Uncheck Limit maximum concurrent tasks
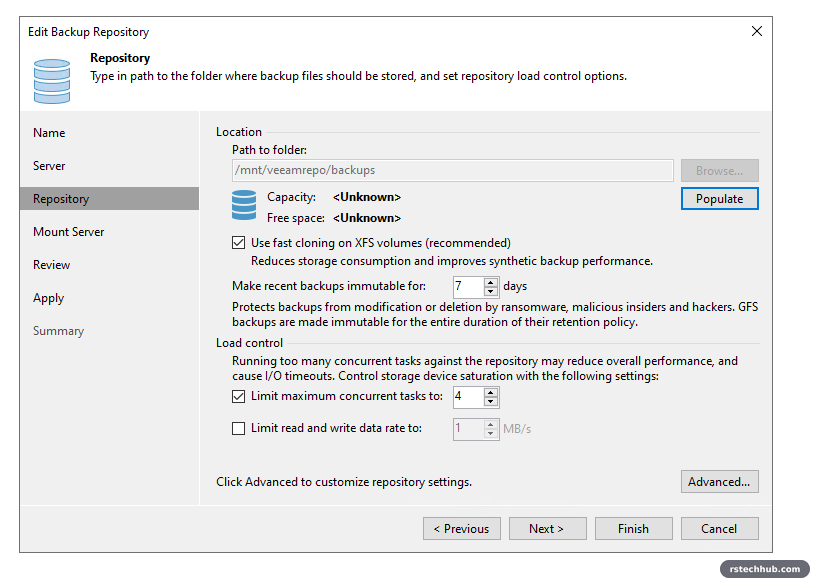 (238, 397)
